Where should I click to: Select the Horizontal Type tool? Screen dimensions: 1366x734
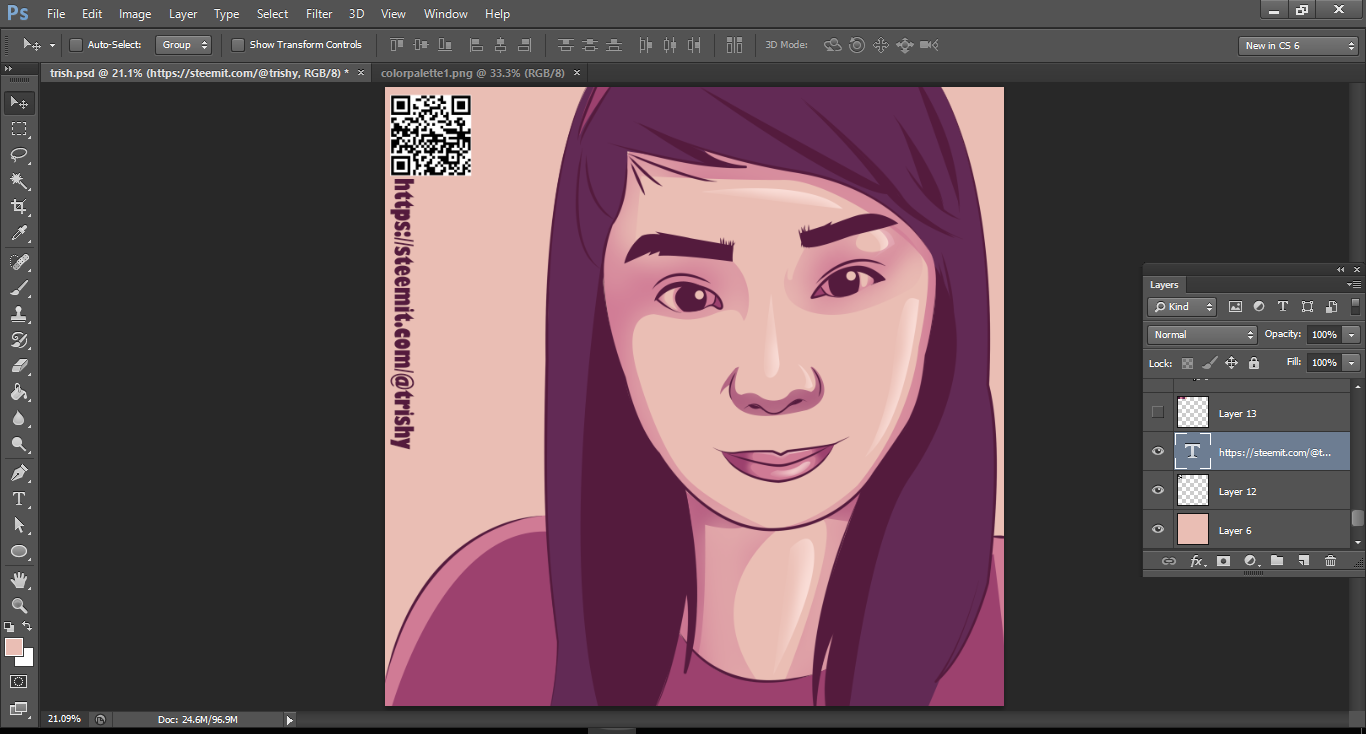pyautogui.click(x=19, y=499)
